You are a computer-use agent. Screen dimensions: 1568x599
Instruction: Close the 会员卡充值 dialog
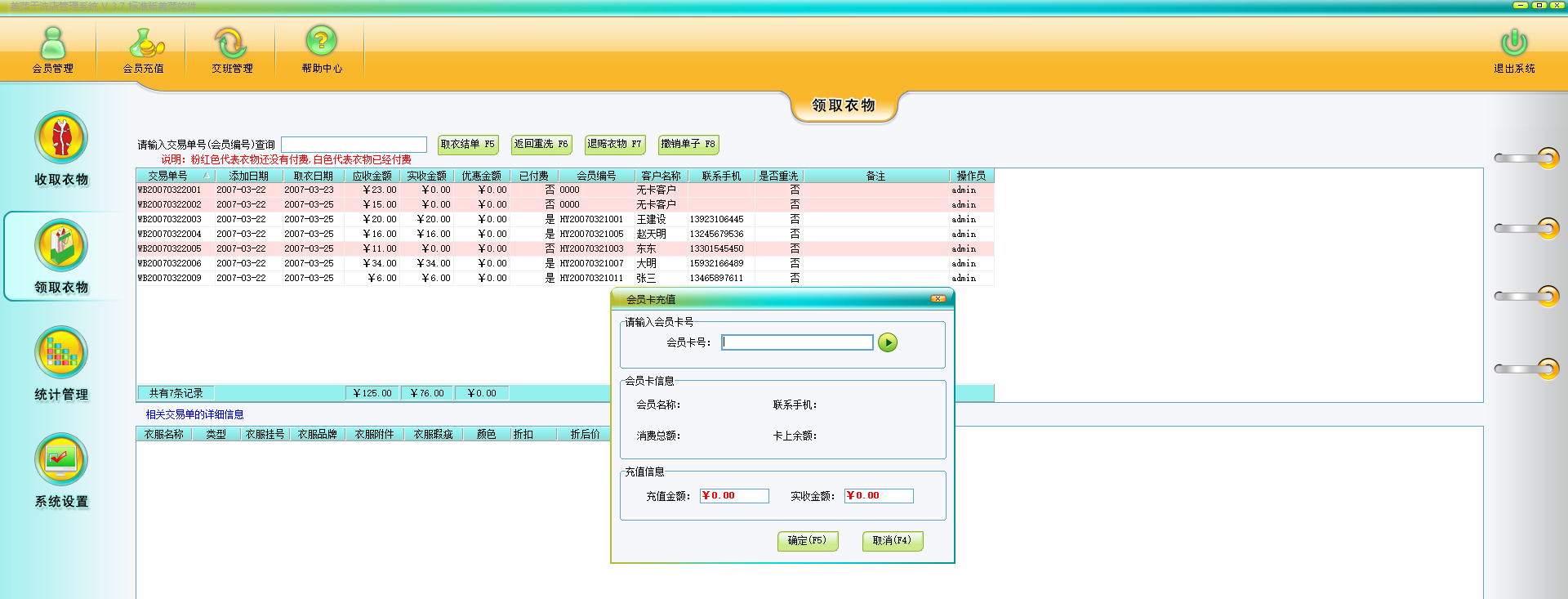pyautogui.click(x=938, y=299)
